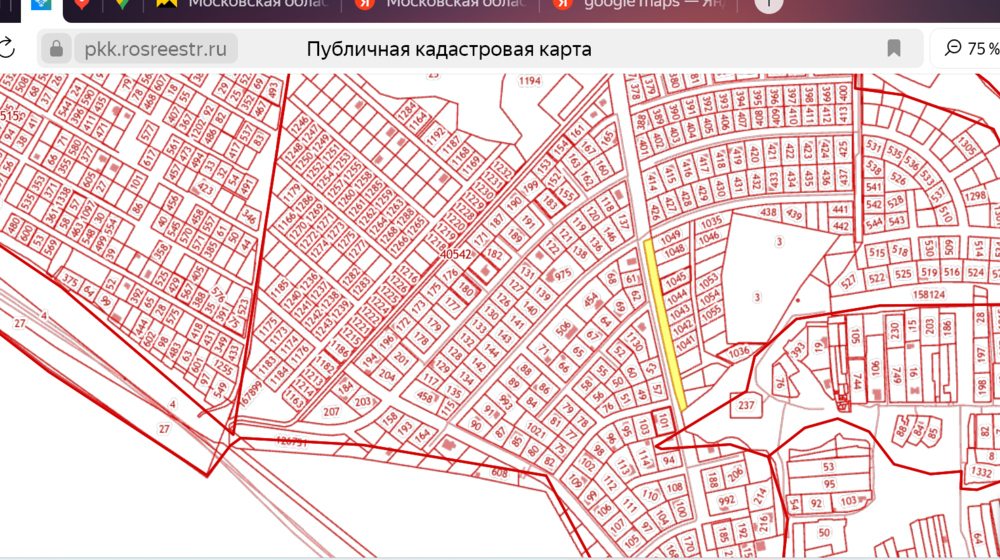
Task: Switch to the pinned Google Maps tab
Action: (122, 4)
